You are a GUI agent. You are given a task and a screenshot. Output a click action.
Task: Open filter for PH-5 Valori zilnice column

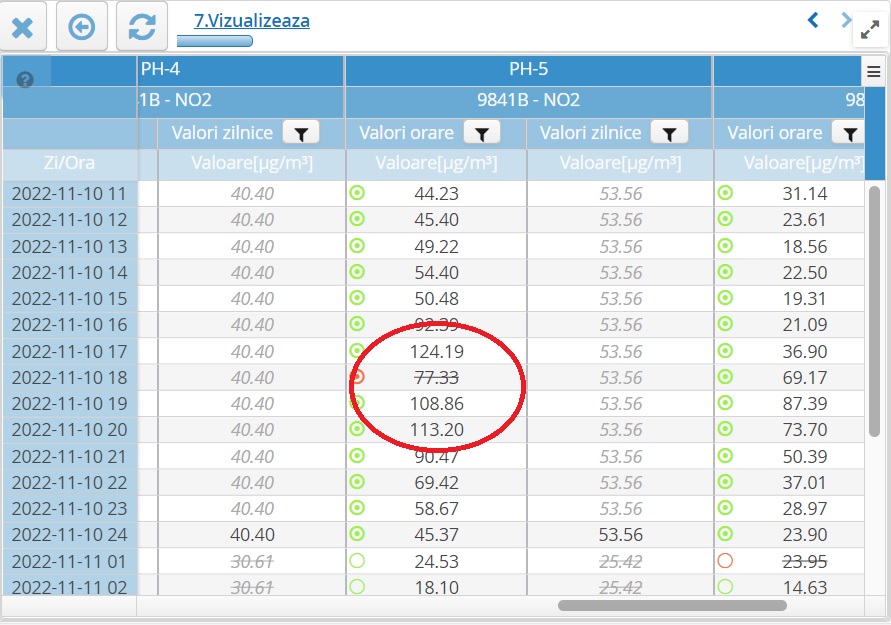tap(669, 133)
